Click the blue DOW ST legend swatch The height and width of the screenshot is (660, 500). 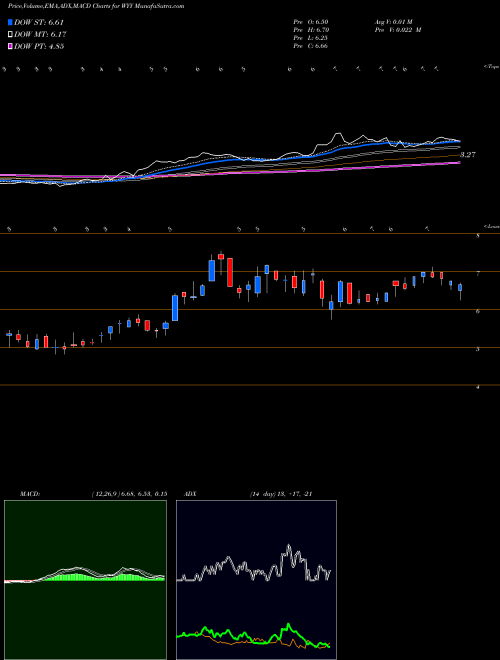pos(10,22)
